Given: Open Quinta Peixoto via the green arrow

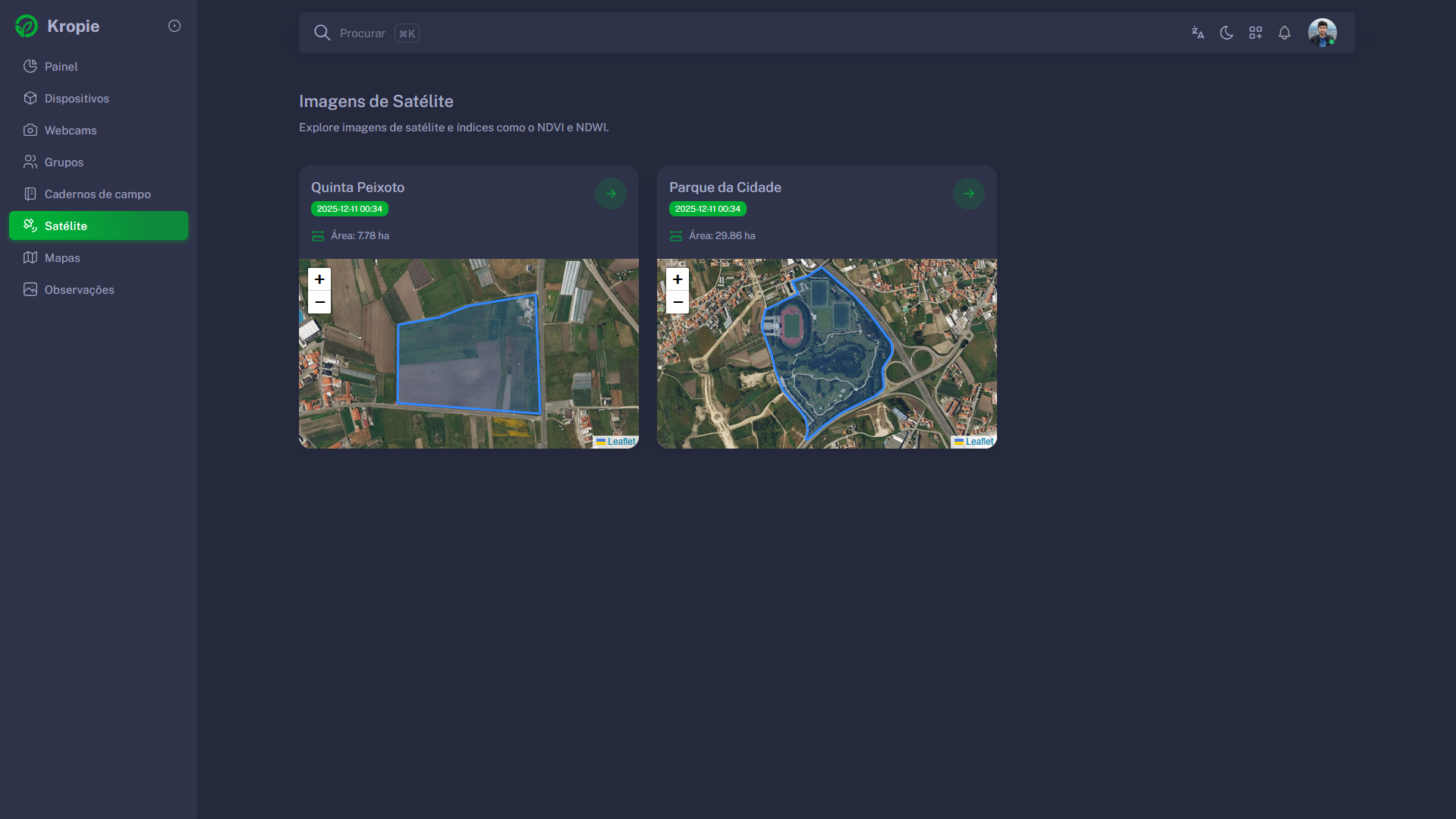Looking at the screenshot, I should (611, 193).
